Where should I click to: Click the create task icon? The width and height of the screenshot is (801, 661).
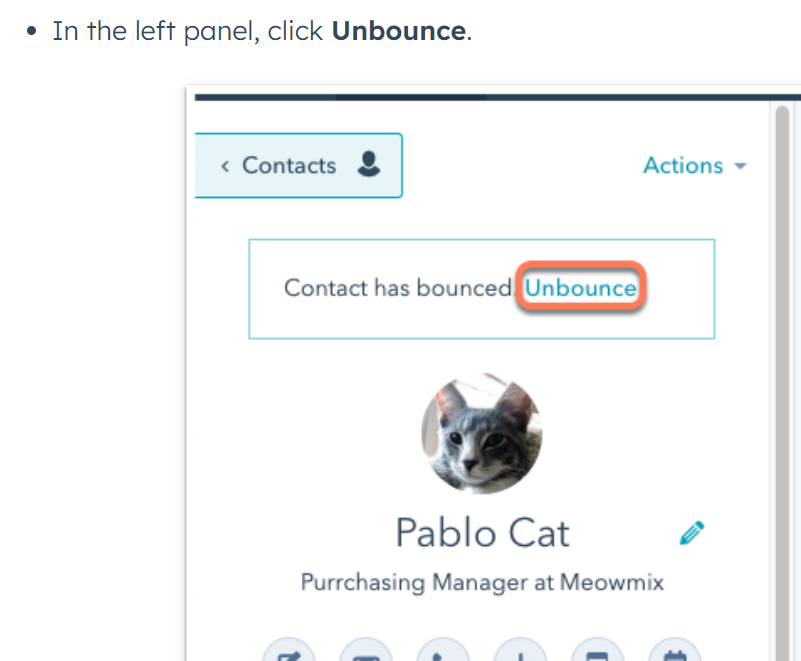[x=597, y=653]
